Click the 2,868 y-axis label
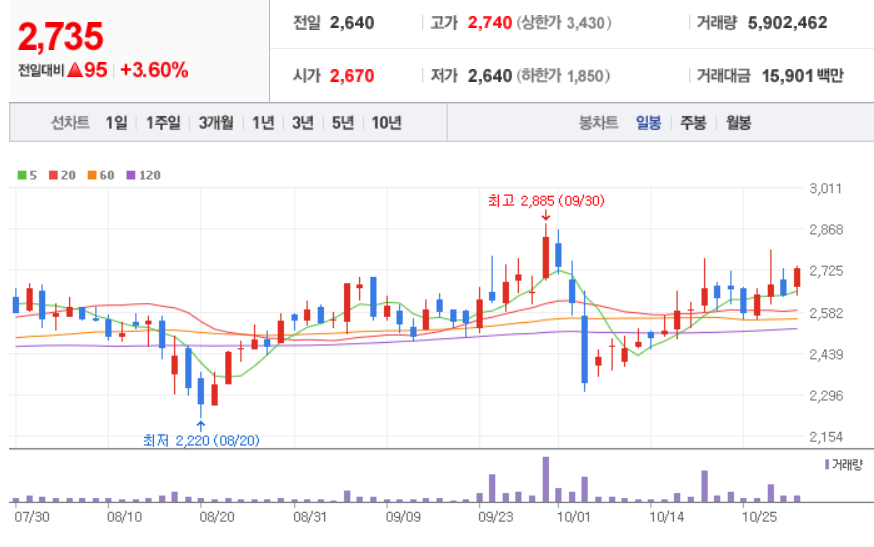874x547 pixels. 826,230
